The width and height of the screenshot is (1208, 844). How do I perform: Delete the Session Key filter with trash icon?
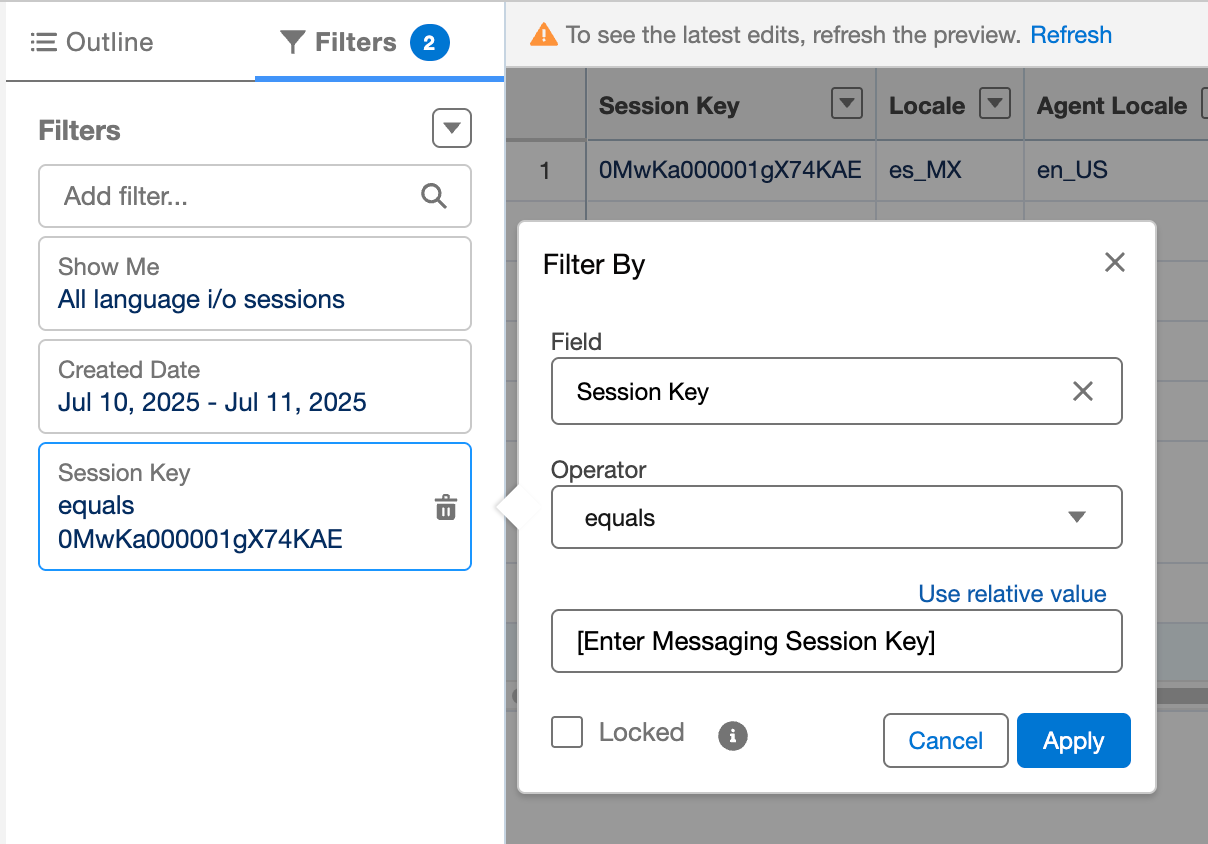[x=446, y=508]
